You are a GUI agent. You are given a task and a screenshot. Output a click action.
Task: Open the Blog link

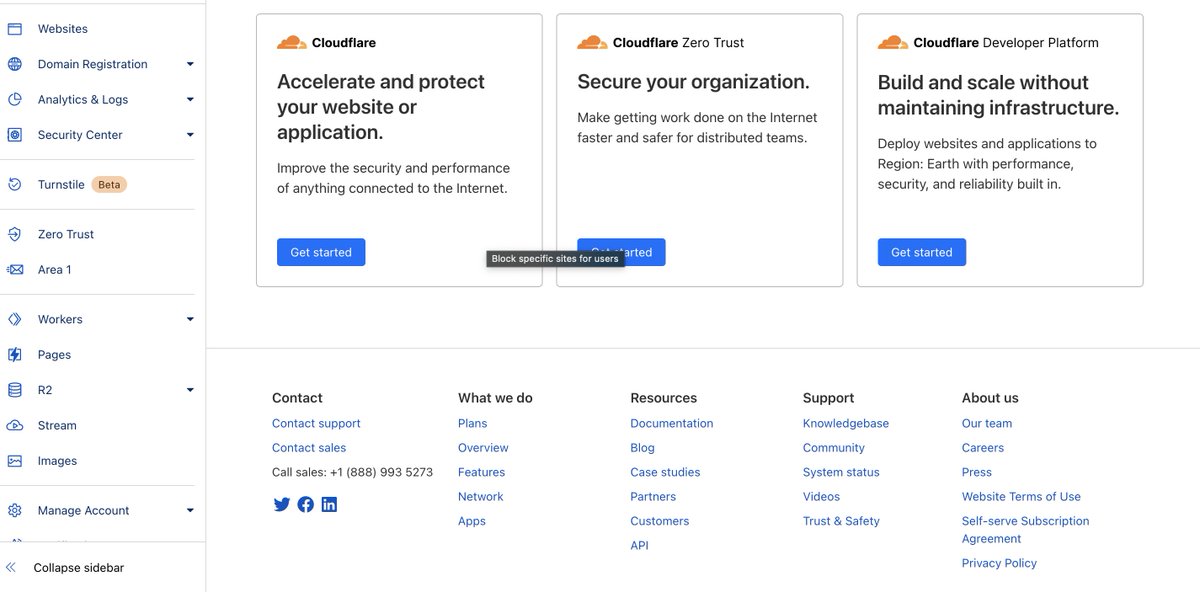pyautogui.click(x=643, y=448)
